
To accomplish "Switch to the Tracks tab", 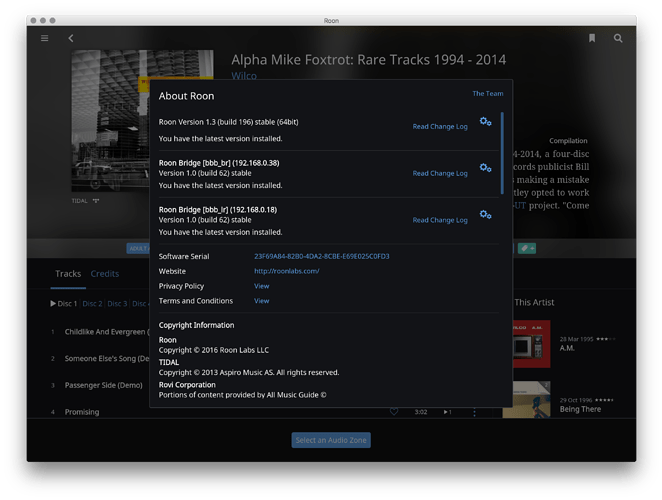I will coord(68,274).
